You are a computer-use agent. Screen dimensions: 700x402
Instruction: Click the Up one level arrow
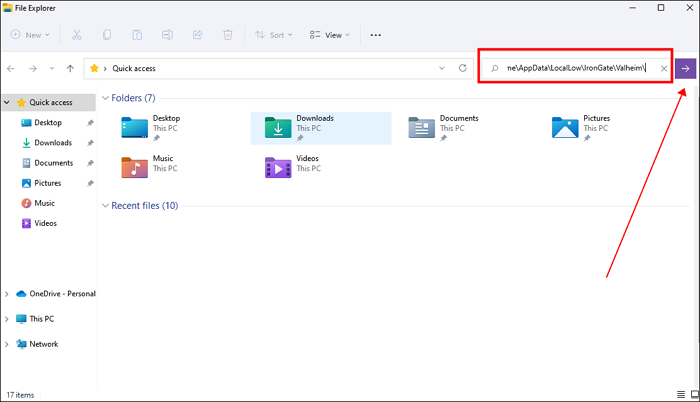point(69,68)
